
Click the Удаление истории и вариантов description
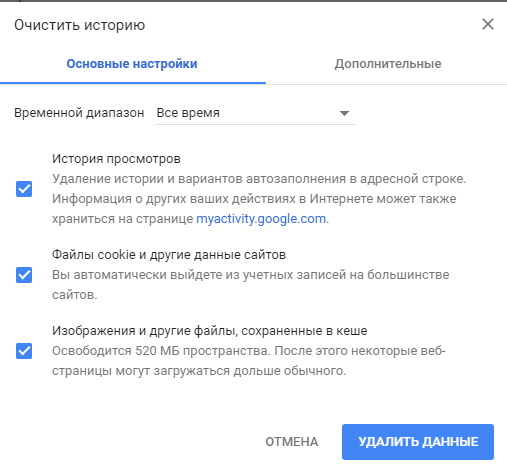pos(259,199)
